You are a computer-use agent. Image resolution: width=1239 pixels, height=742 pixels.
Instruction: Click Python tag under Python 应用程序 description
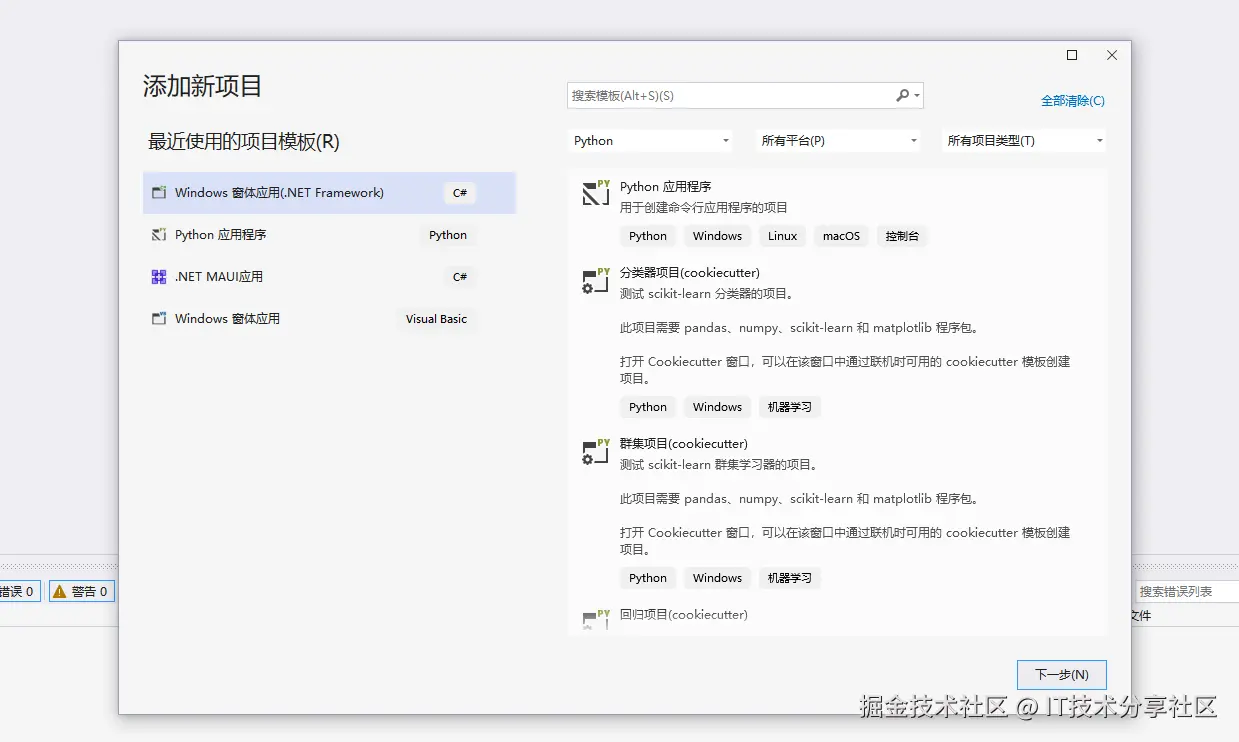(648, 236)
